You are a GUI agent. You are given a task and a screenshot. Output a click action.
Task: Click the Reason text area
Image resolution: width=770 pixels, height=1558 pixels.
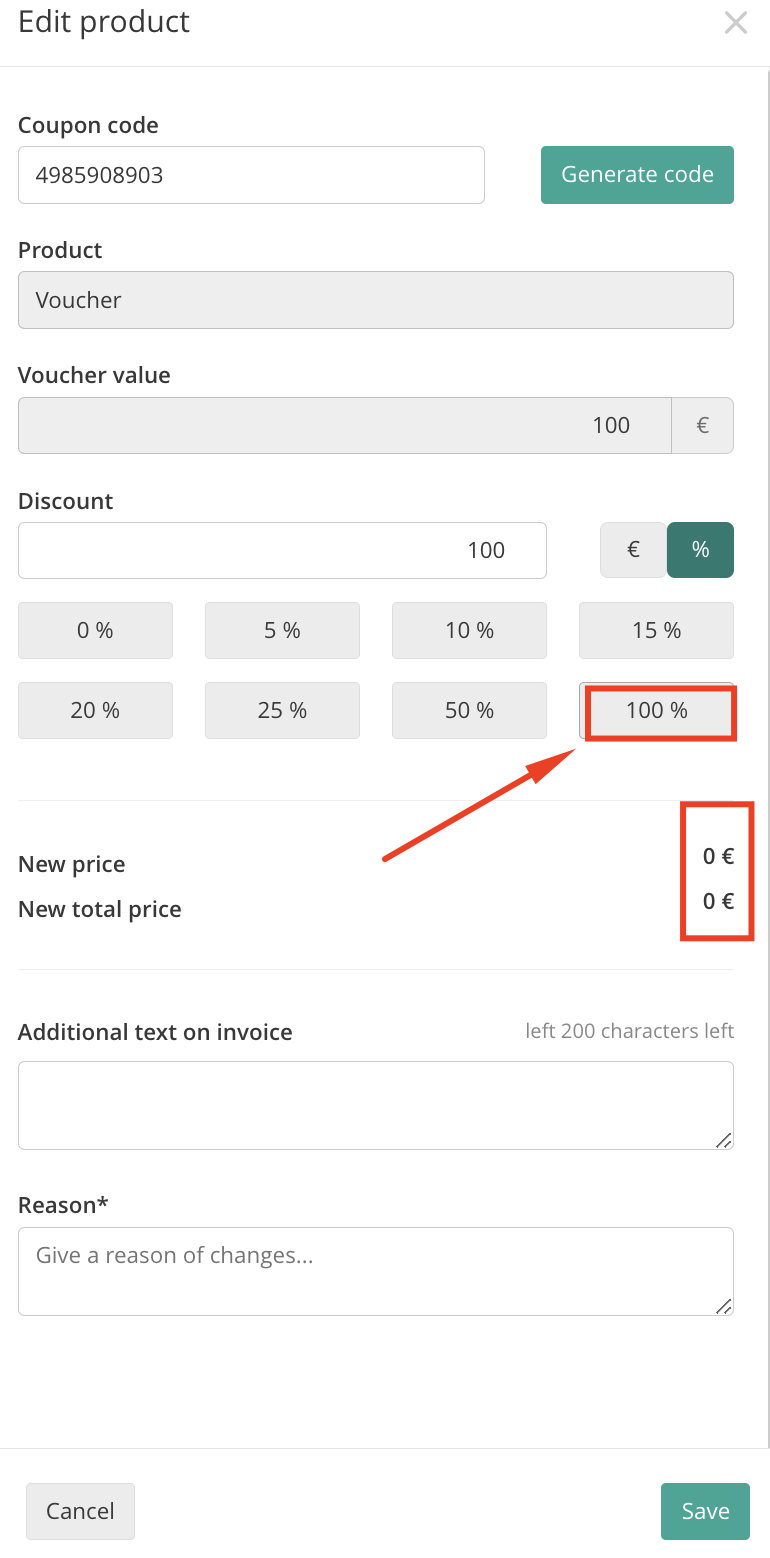click(375, 1271)
